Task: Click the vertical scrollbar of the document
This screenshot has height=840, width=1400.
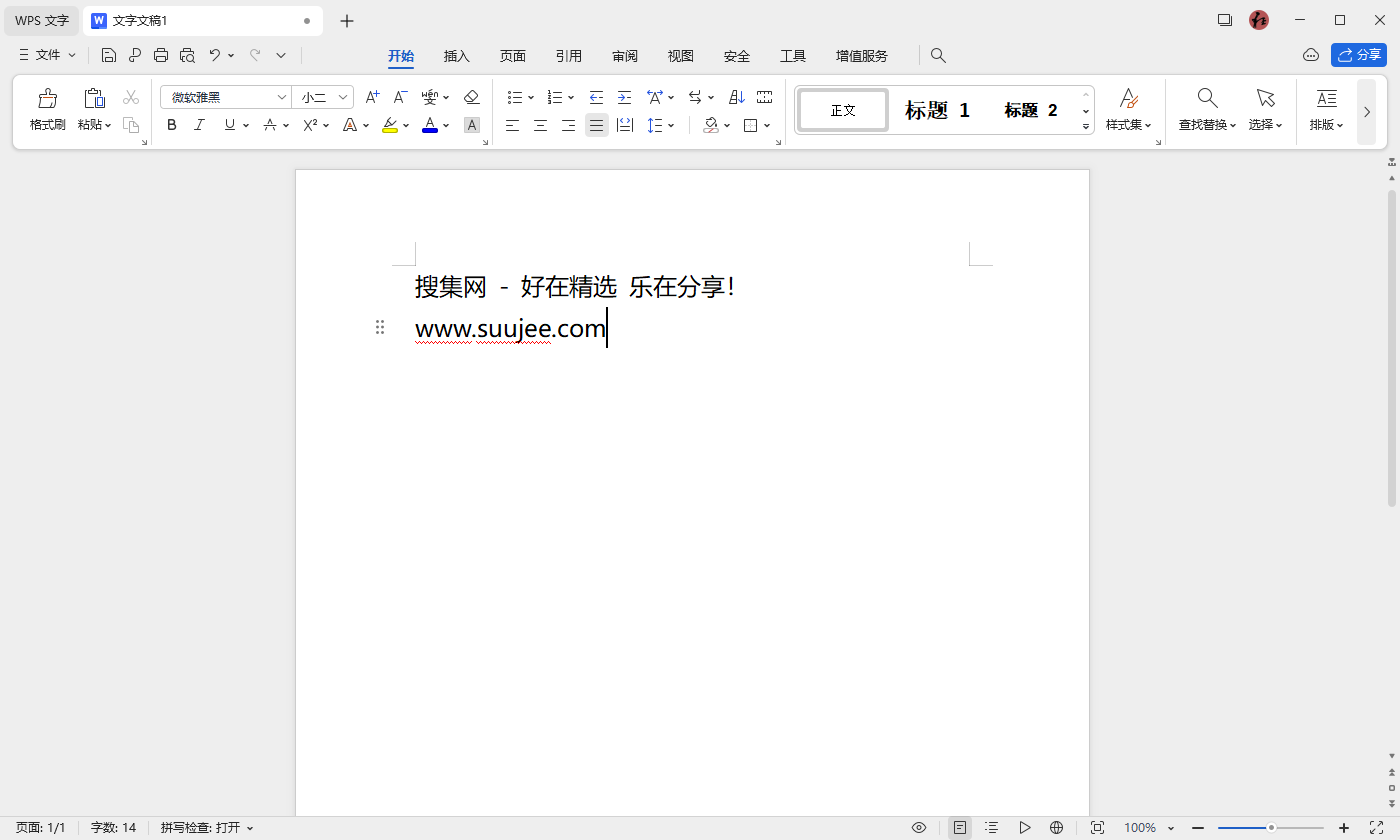Action: [x=1391, y=348]
